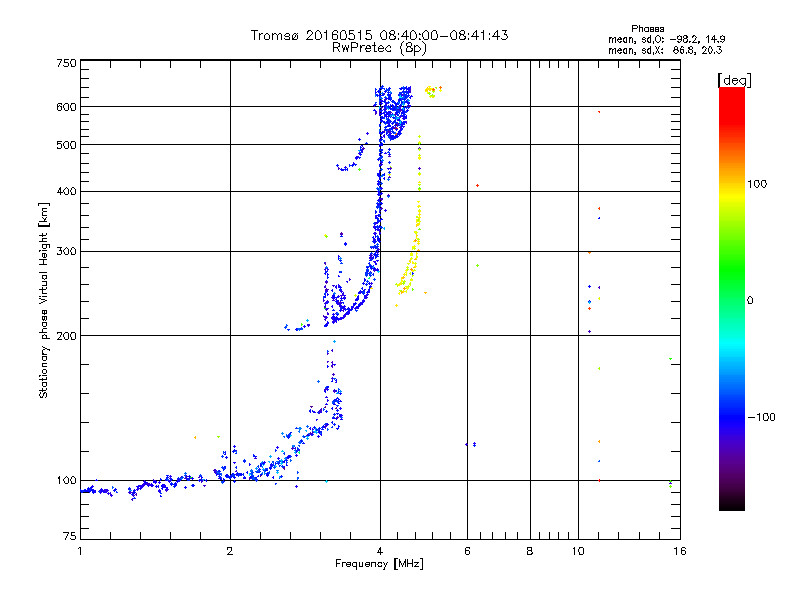This screenshot has height=600, width=800.
Task: Click the '750' y-axis tick label
Action: pyautogui.click(x=66, y=63)
